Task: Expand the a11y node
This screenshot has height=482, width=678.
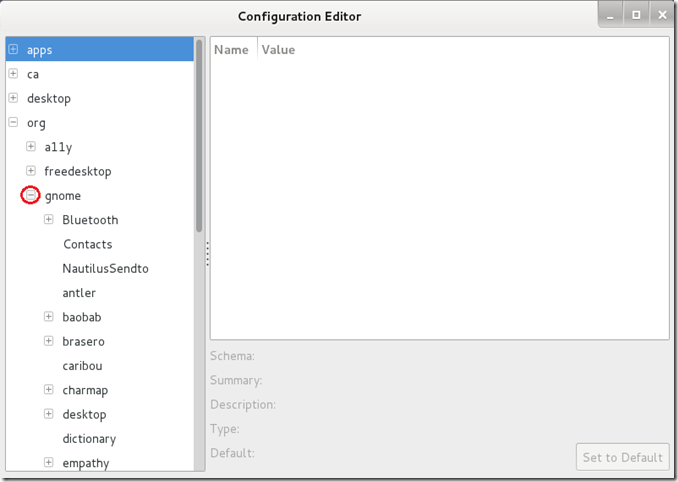Action: click(x=31, y=147)
